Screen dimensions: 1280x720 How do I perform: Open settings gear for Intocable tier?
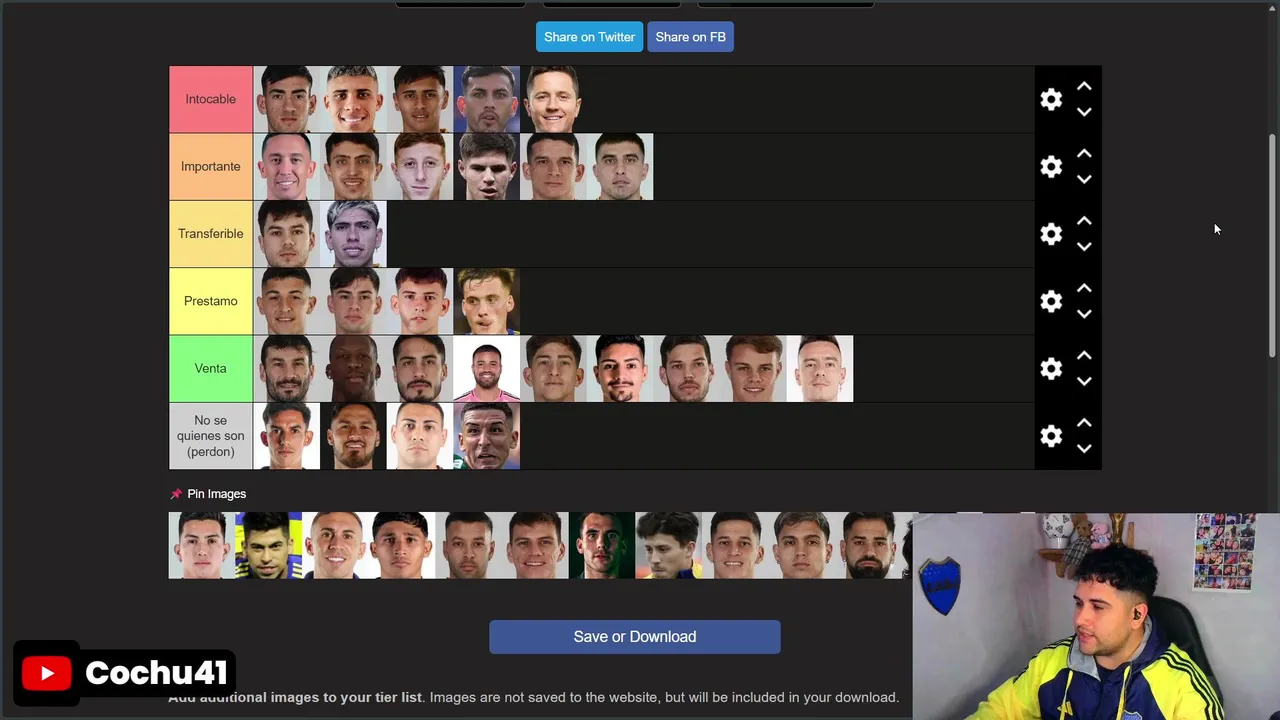1051,99
